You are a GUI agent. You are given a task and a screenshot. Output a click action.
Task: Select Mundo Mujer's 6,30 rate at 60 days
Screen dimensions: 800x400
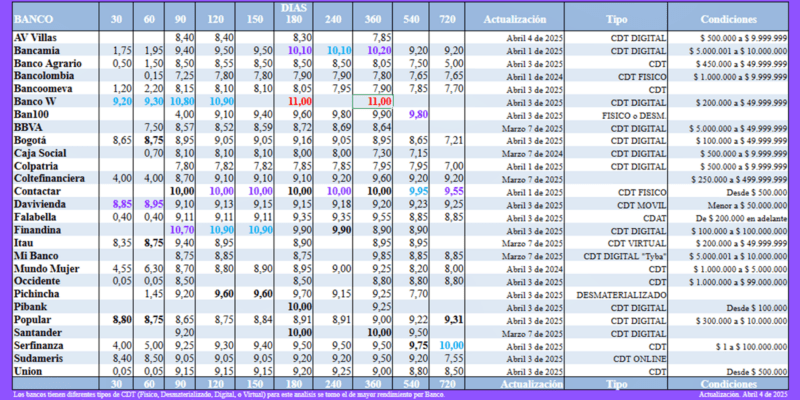tap(154, 268)
